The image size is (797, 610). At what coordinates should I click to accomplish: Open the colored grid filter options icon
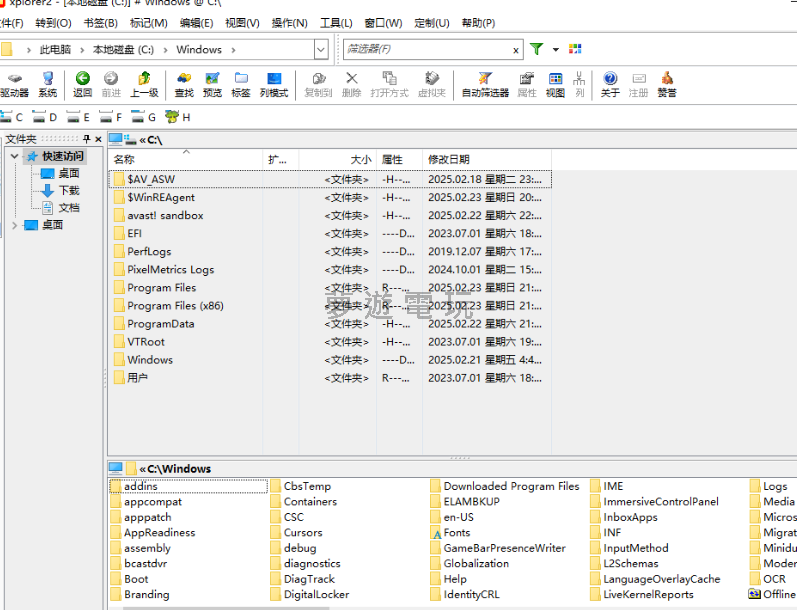pyautogui.click(x=574, y=49)
